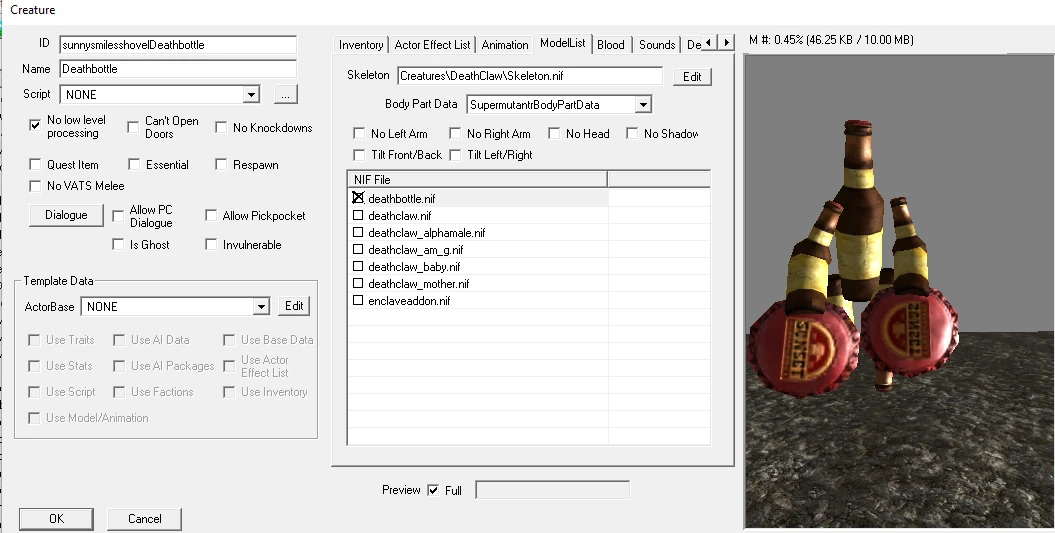Switch to the Blood tab
Image resolution: width=1055 pixels, height=533 pixels.
[611, 45]
